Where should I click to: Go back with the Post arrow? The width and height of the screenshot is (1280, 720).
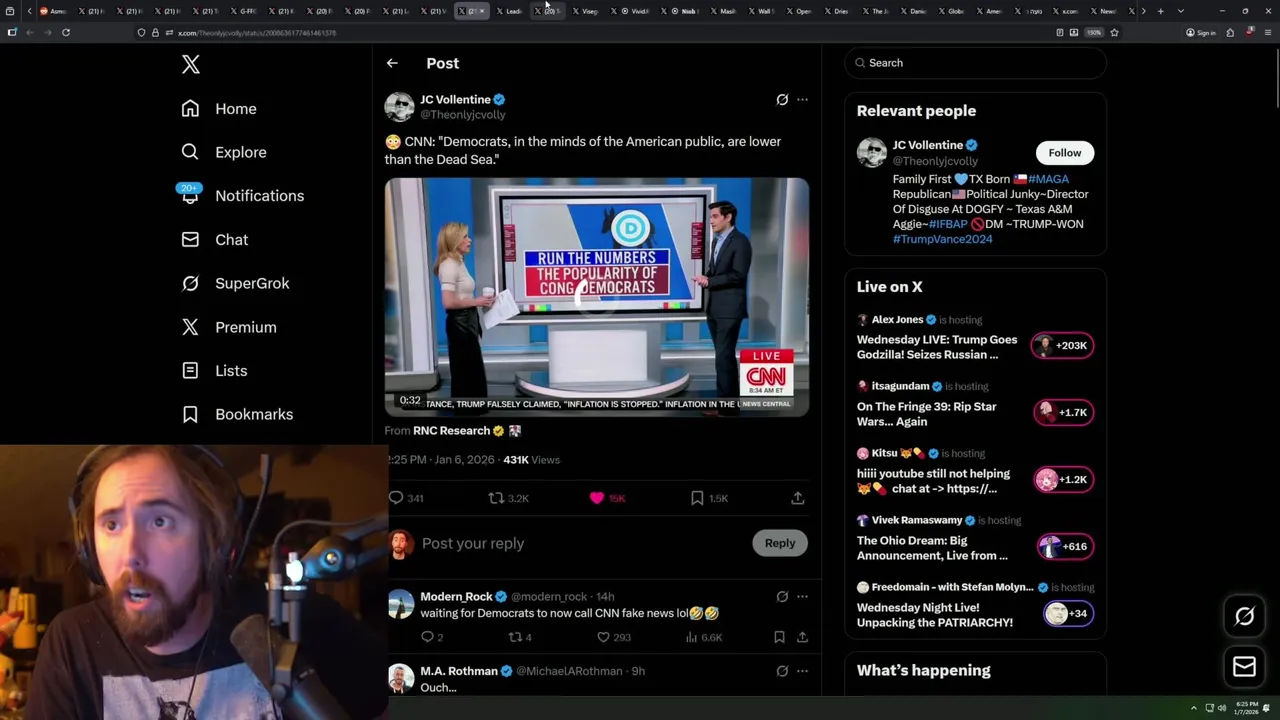[x=392, y=63]
